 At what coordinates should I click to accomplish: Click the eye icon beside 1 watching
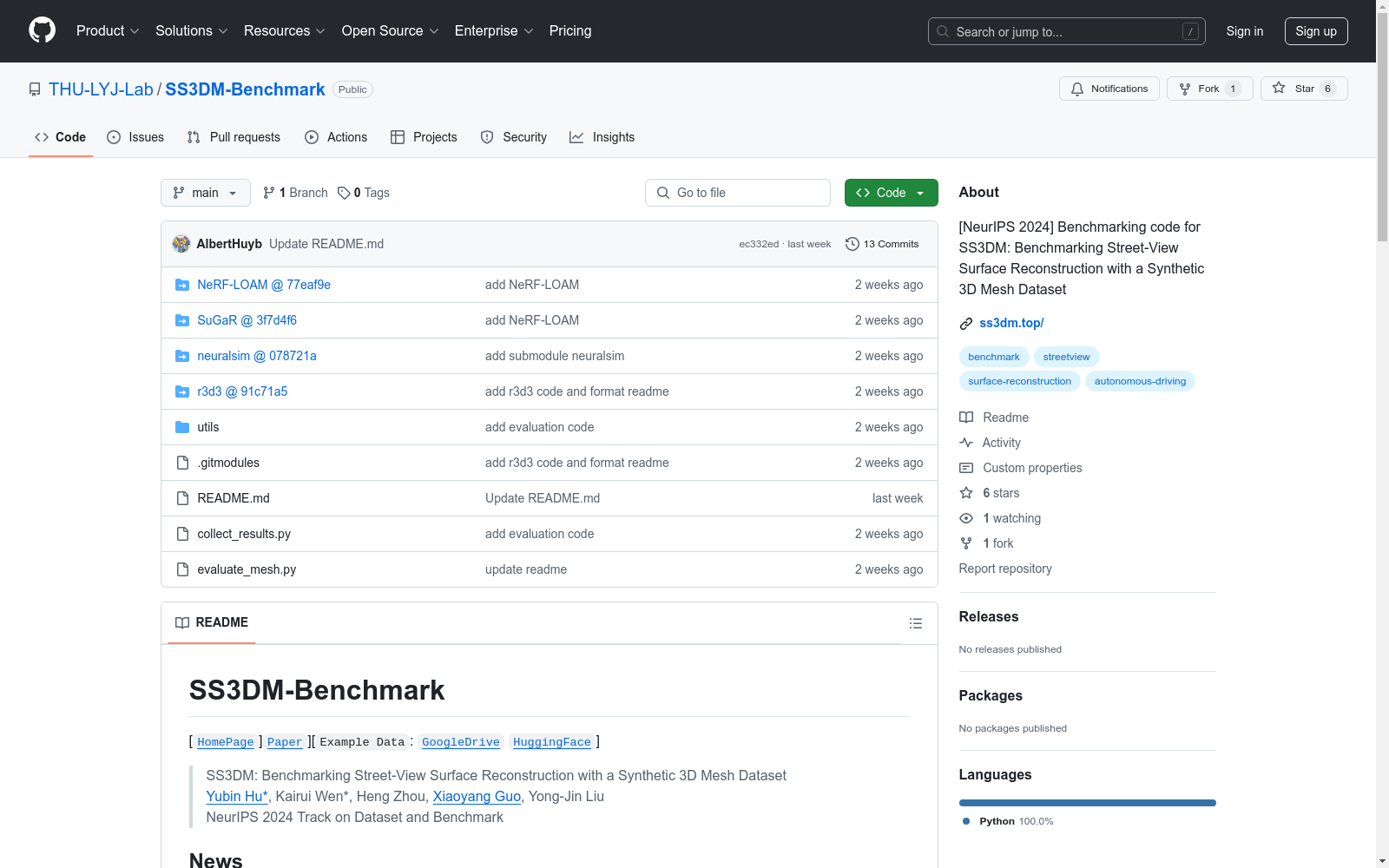tap(966, 518)
